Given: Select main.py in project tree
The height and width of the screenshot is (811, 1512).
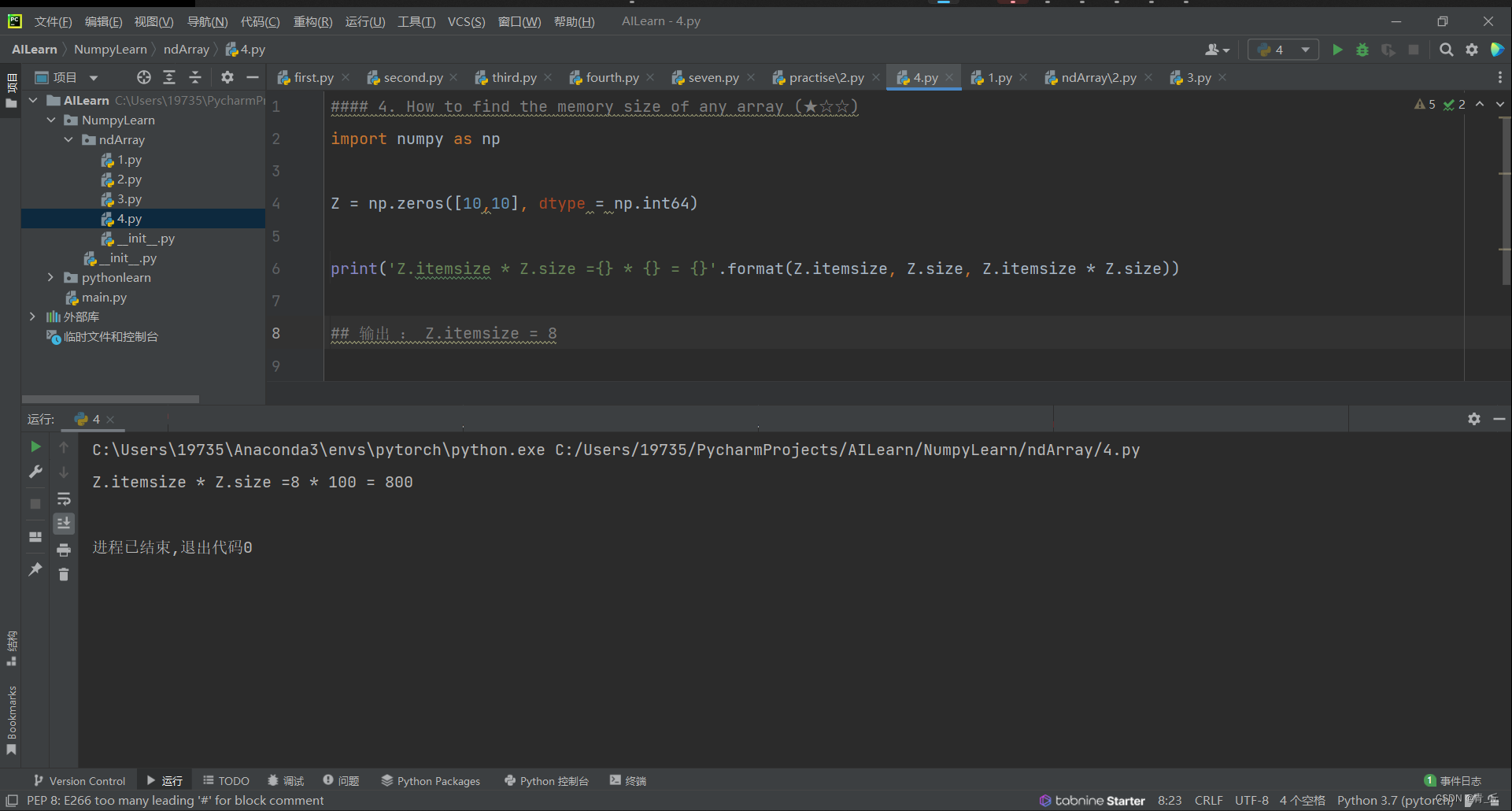Looking at the screenshot, I should tap(96, 298).
